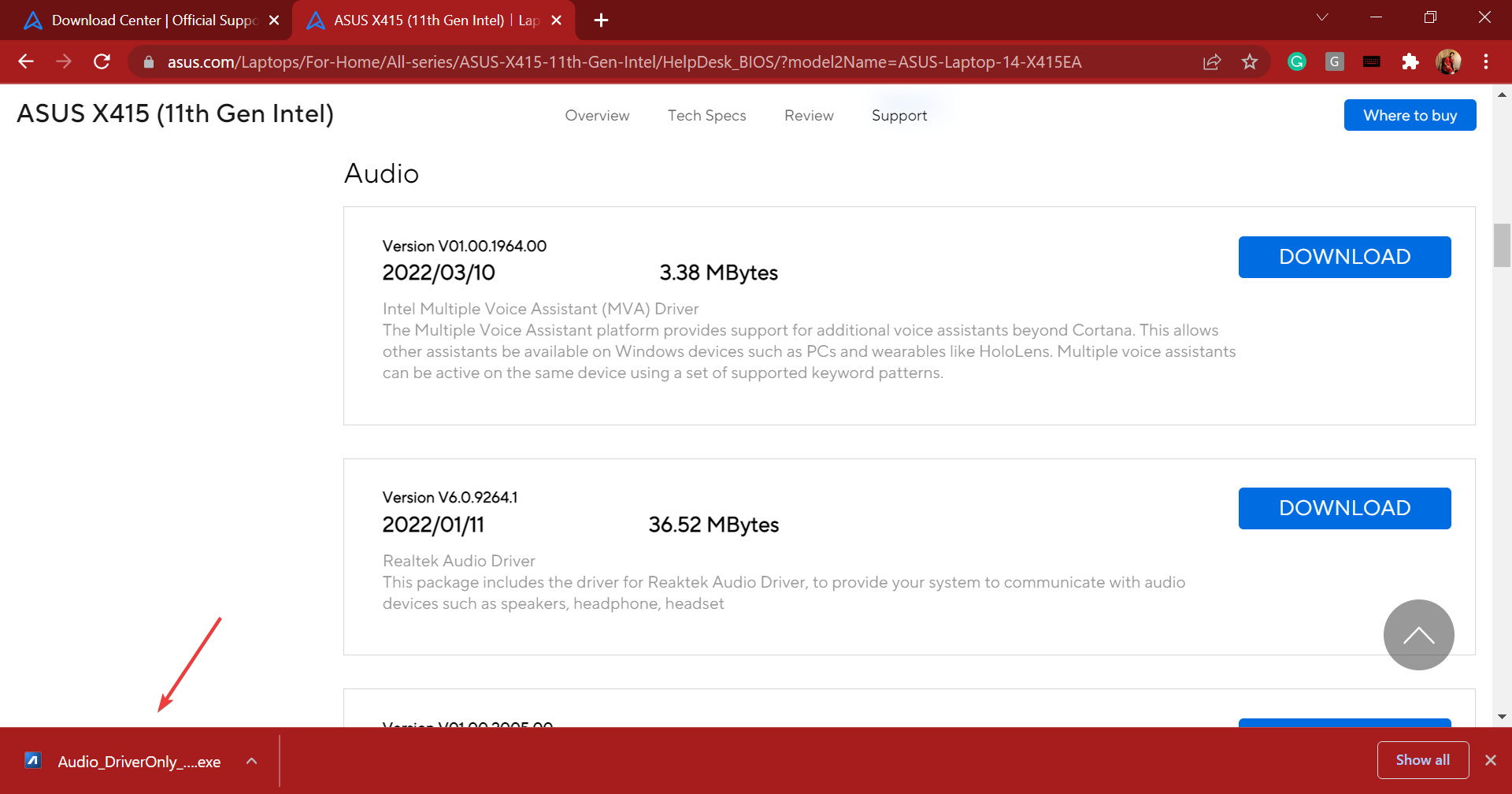This screenshot has width=1512, height=794.
Task: Click the scrollbar down arrow
Action: coord(1502,717)
